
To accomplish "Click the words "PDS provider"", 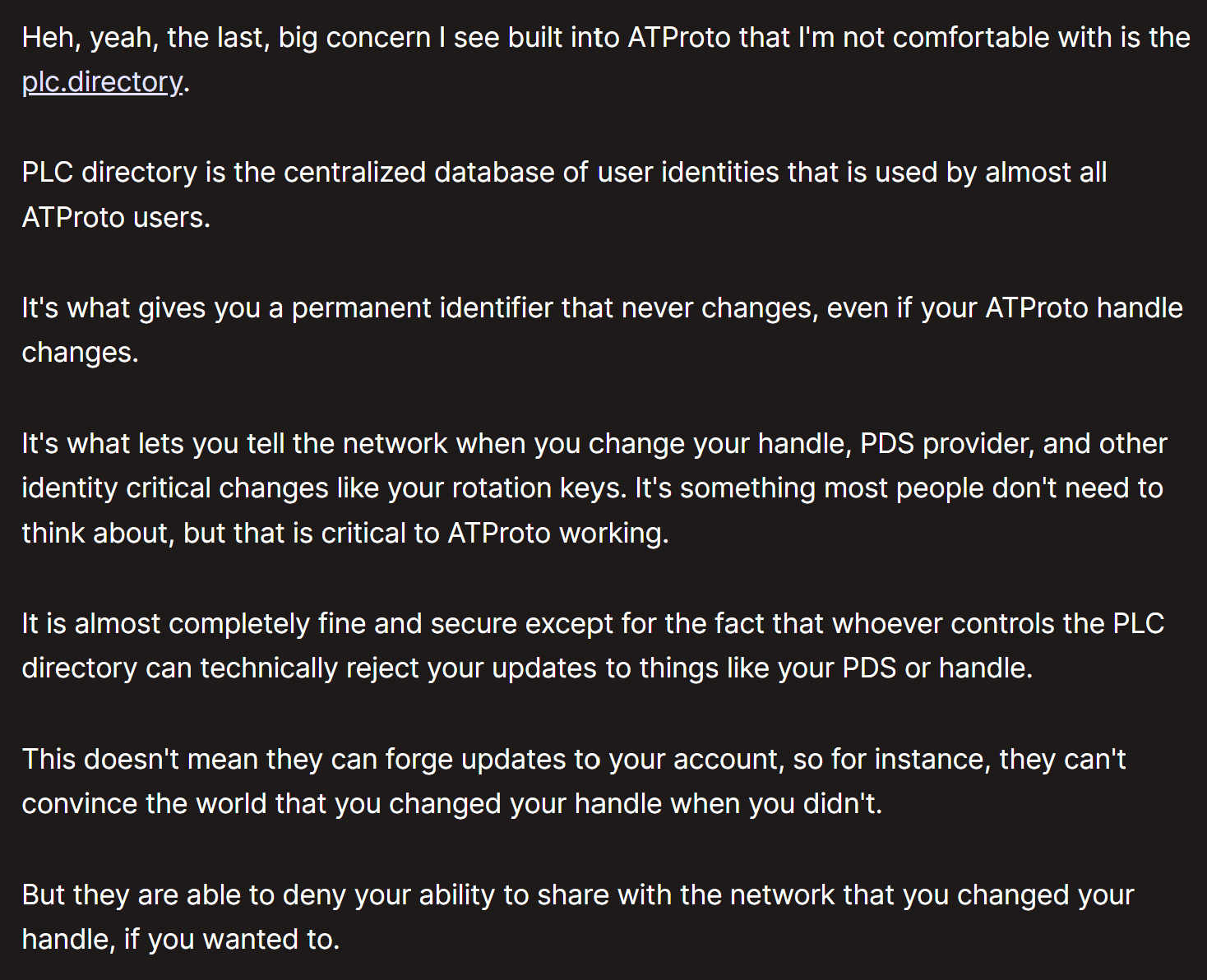I will (944, 444).
